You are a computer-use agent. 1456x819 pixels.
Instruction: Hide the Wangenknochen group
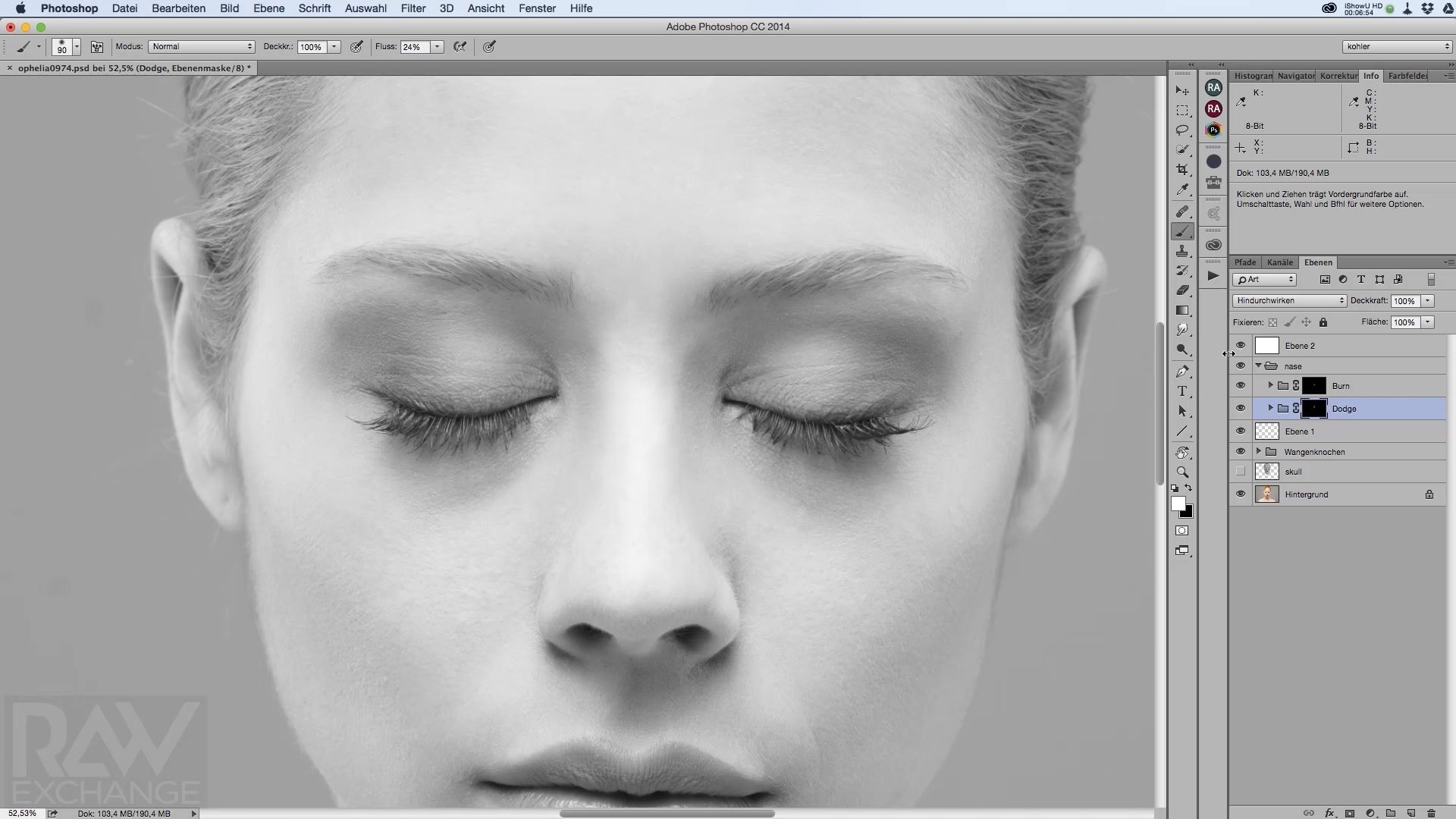click(x=1241, y=451)
